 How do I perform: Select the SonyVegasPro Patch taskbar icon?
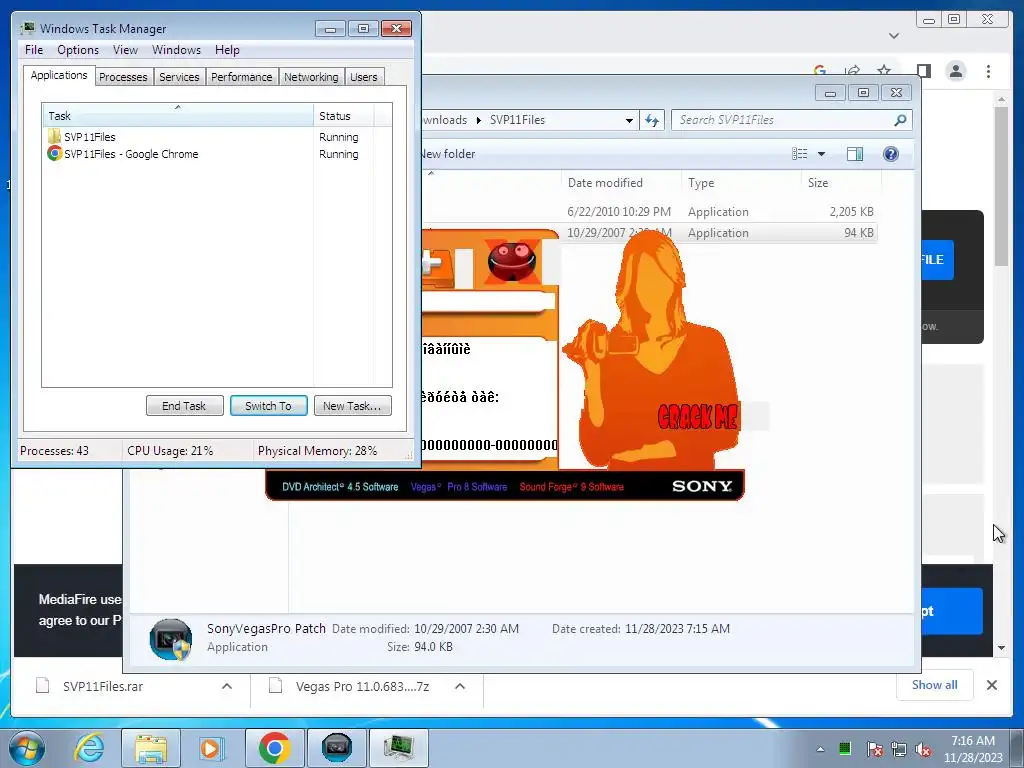336,748
